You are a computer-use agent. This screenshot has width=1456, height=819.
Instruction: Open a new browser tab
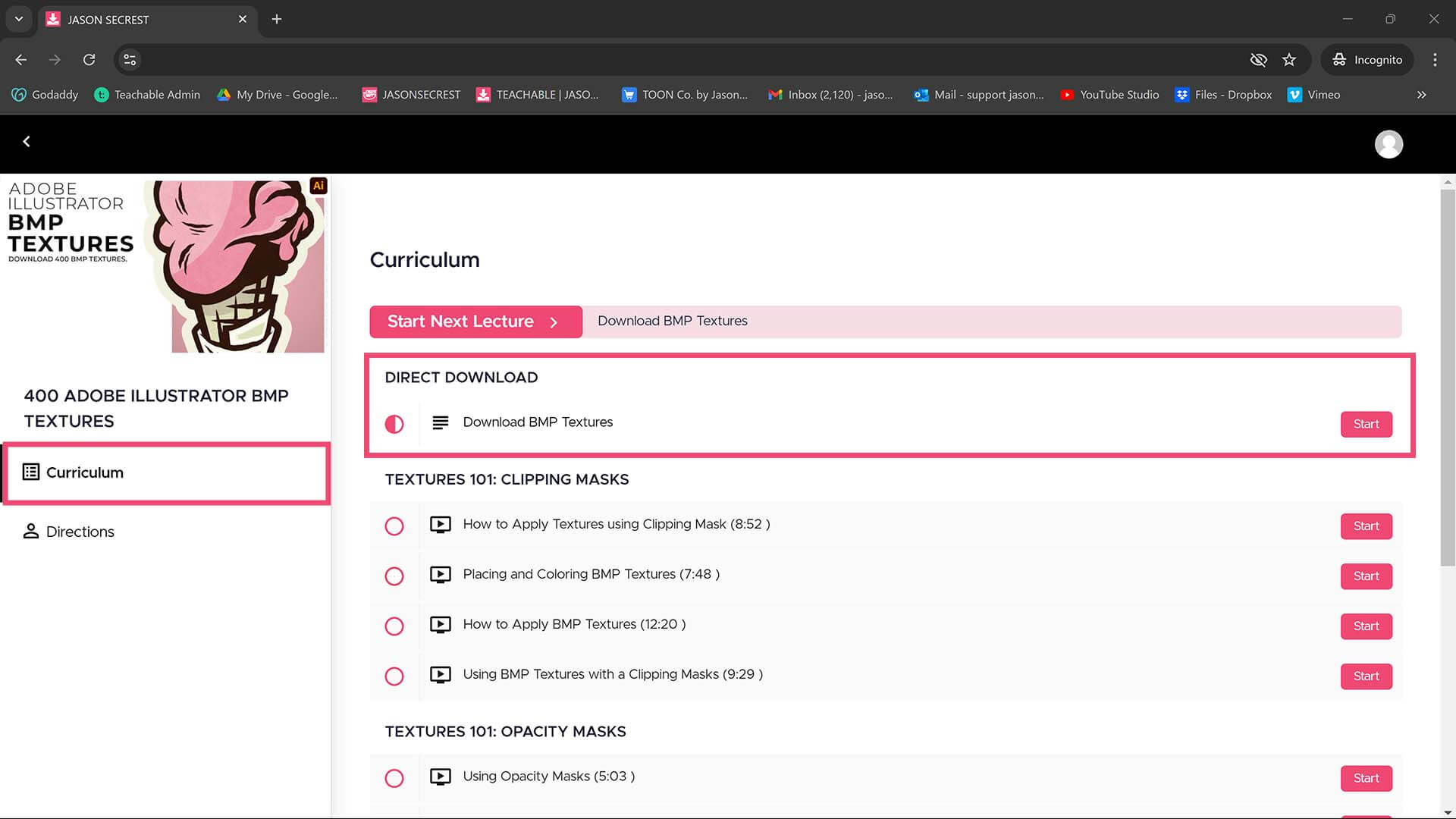click(x=277, y=19)
